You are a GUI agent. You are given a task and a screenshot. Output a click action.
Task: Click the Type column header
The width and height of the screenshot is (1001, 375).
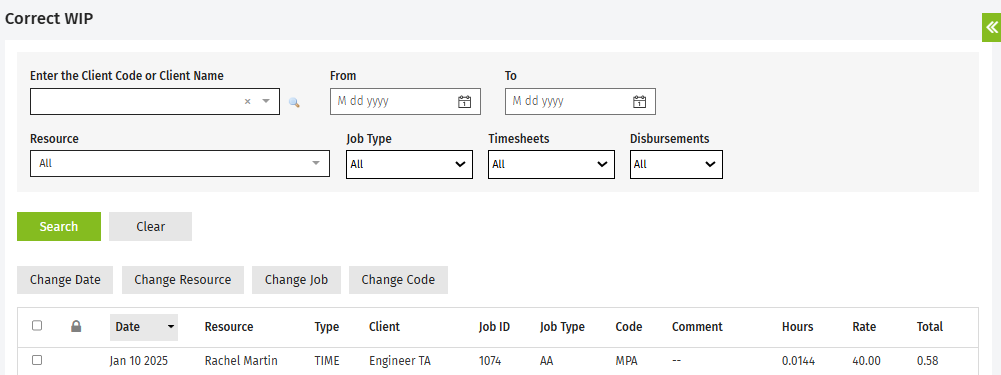point(327,327)
